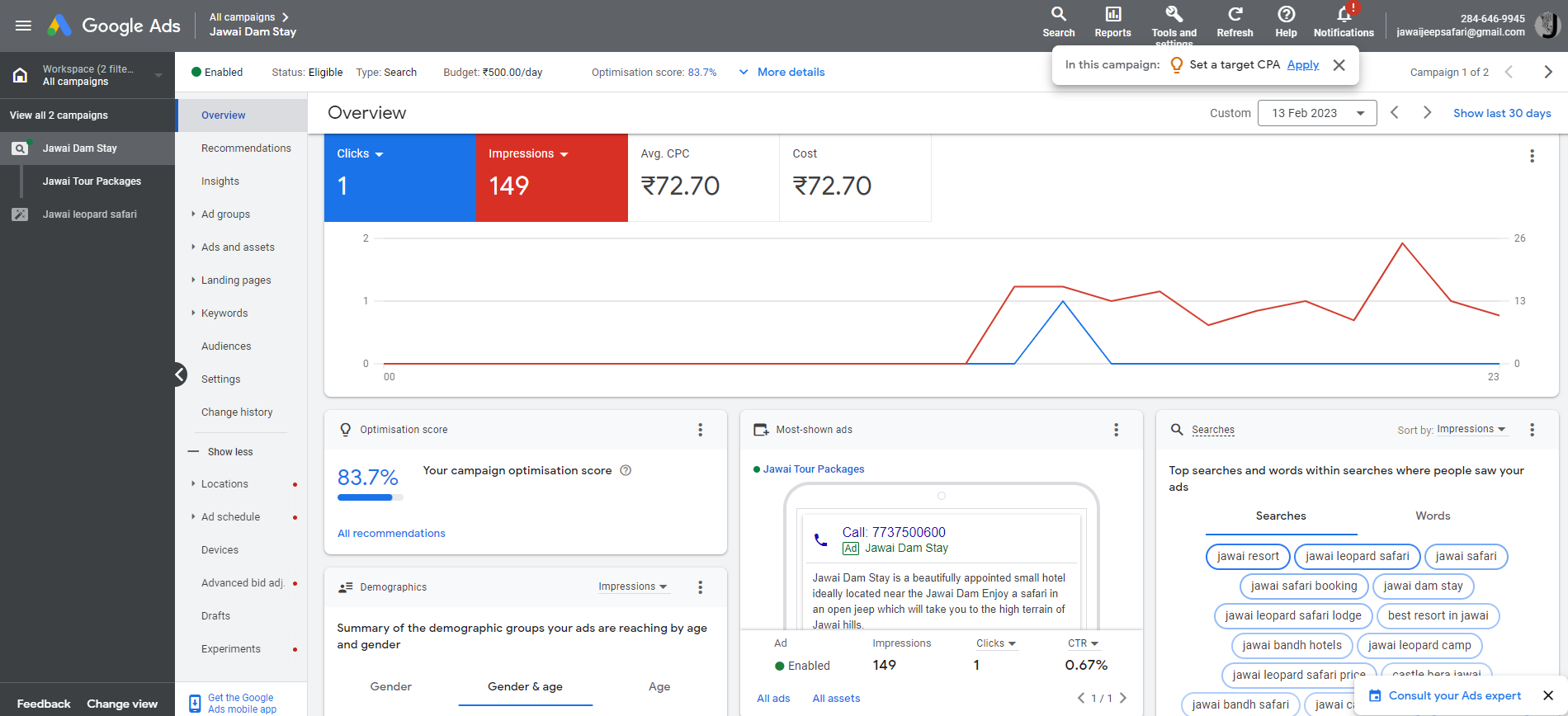
Task: Dismiss the target CPA suggestion
Action: click(1339, 65)
